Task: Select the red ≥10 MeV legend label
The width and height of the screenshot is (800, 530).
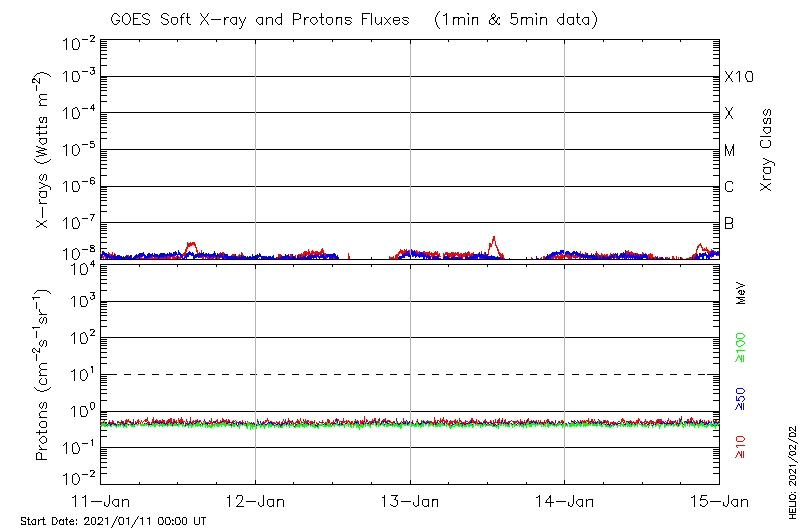Action: [x=741, y=447]
